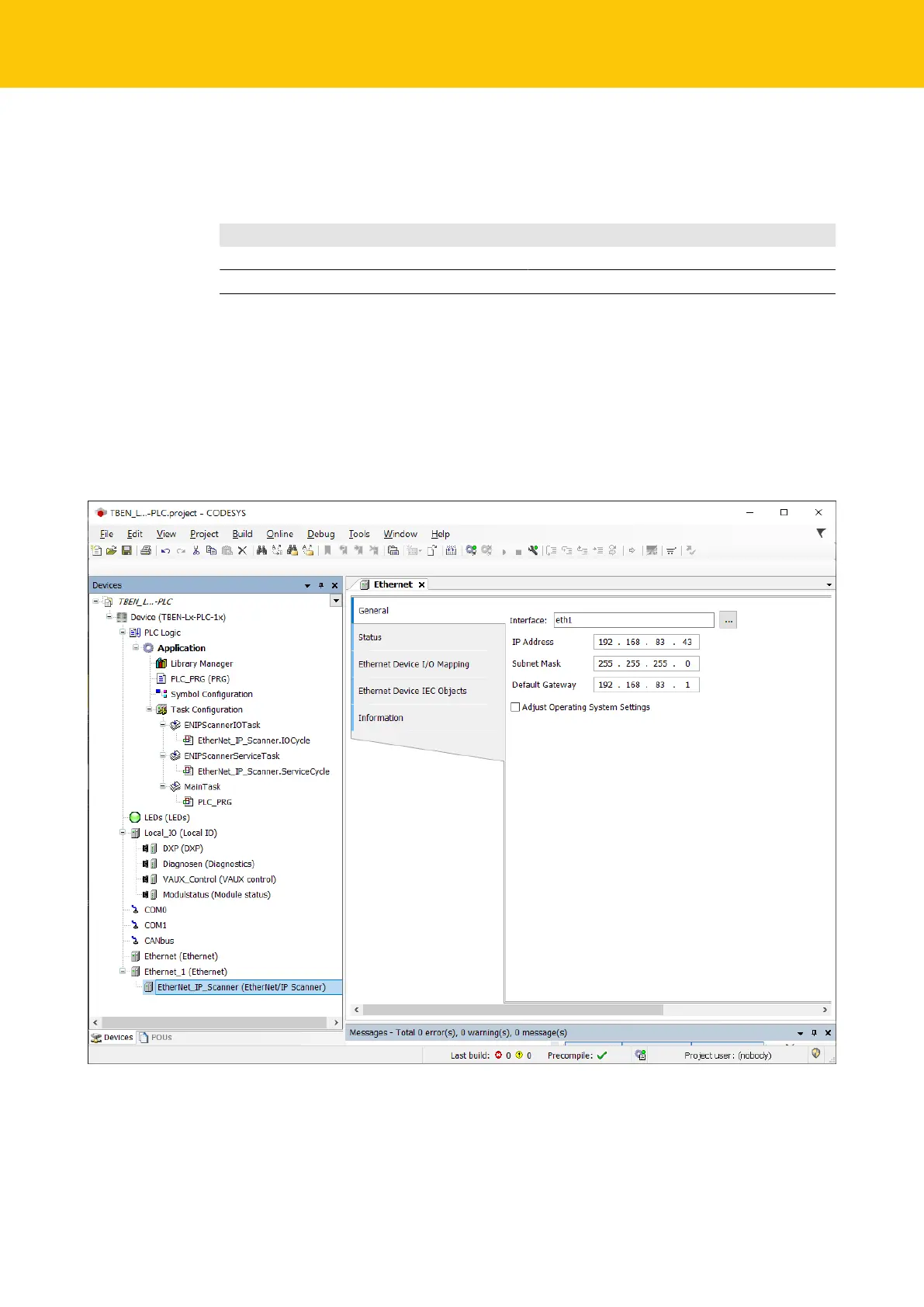Collapse the PLC Logic node
Screen dimensions: 924x1307
123,633
